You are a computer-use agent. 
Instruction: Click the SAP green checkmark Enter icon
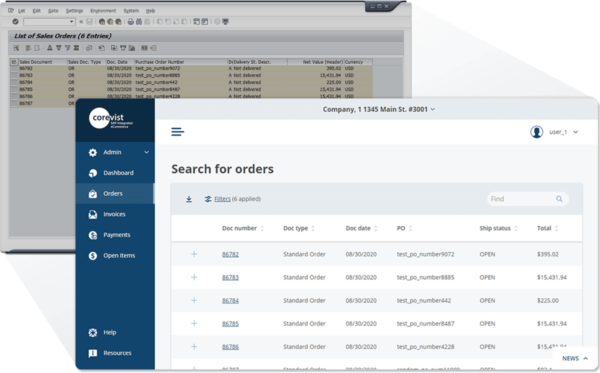pos(15,22)
